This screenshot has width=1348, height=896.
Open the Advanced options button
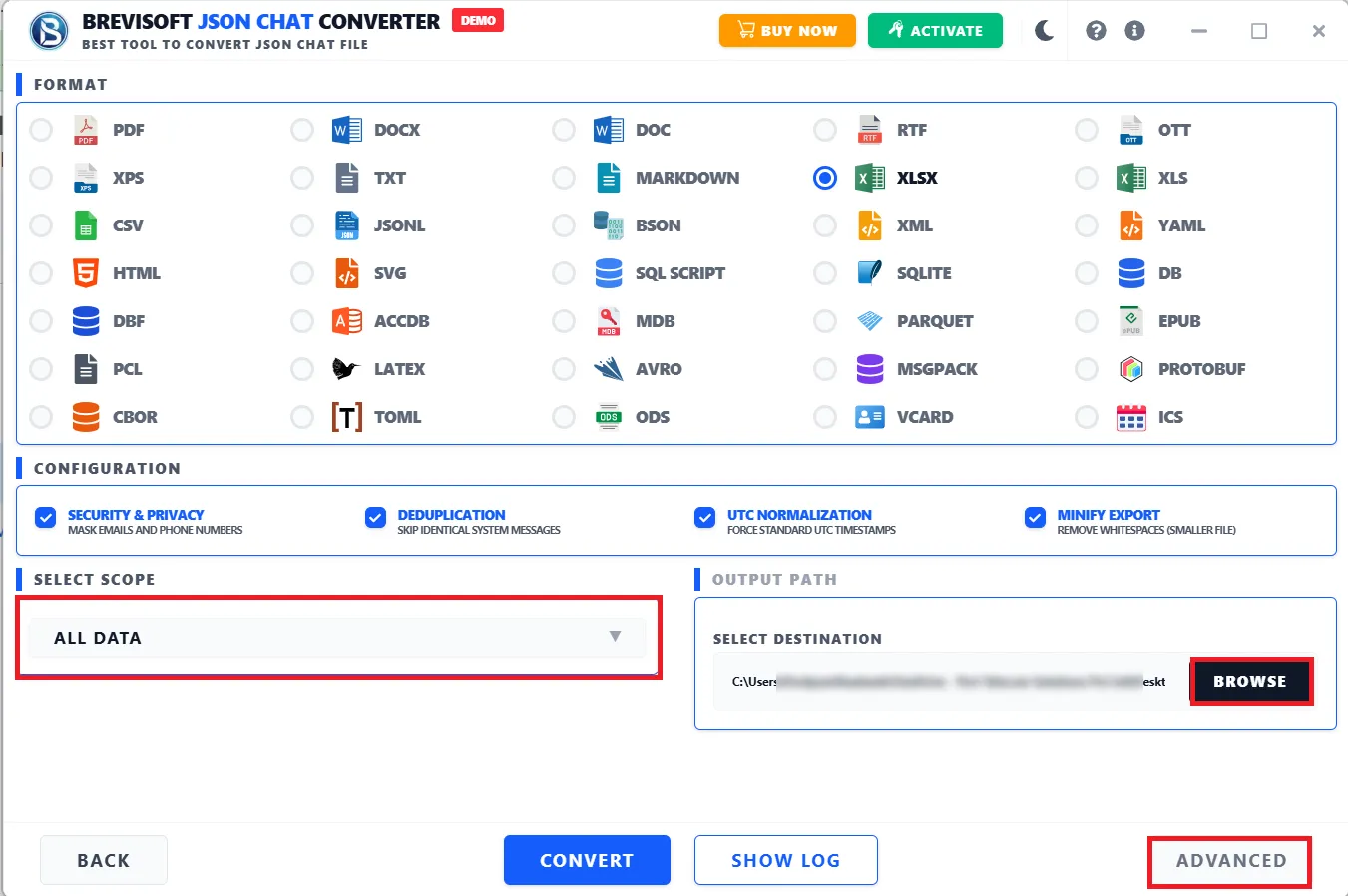(1230, 861)
